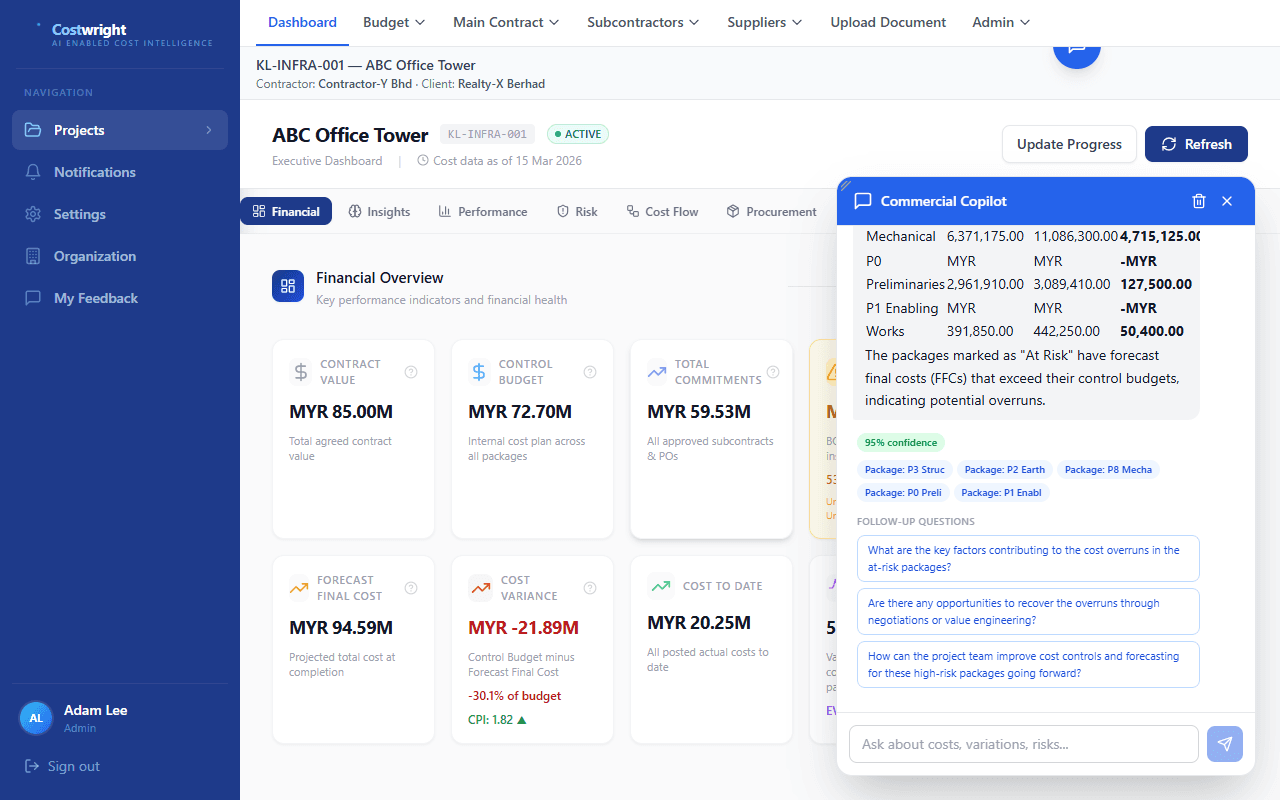Click the Financial Overview grid icon
This screenshot has width=1280, height=800.
tap(288, 286)
